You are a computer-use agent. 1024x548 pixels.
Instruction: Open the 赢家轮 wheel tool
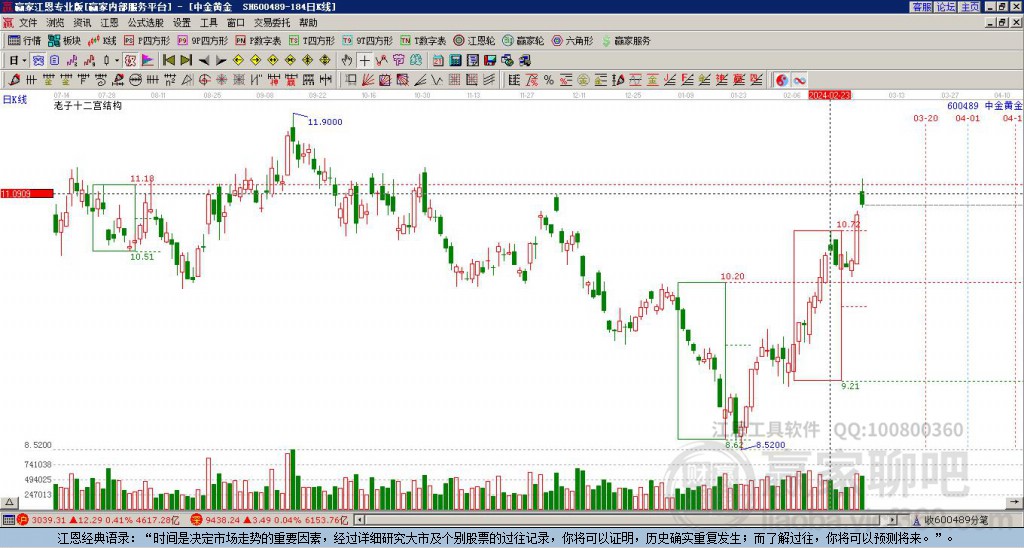pos(523,40)
